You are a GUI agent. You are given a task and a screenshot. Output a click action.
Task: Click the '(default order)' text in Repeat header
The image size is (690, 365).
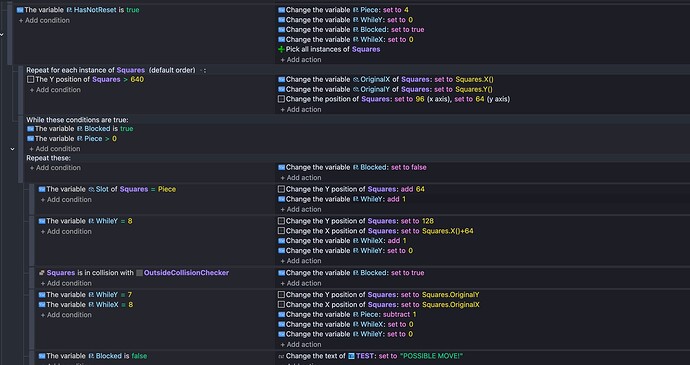coord(172,70)
